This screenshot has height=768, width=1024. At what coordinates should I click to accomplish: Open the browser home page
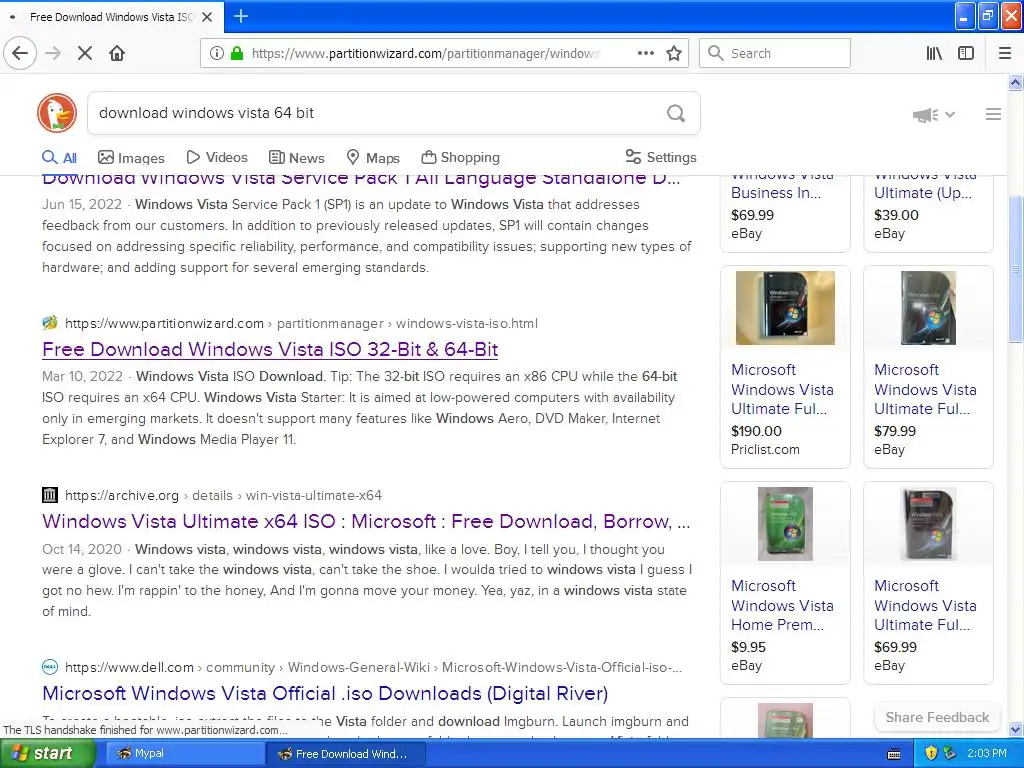[x=117, y=54]
